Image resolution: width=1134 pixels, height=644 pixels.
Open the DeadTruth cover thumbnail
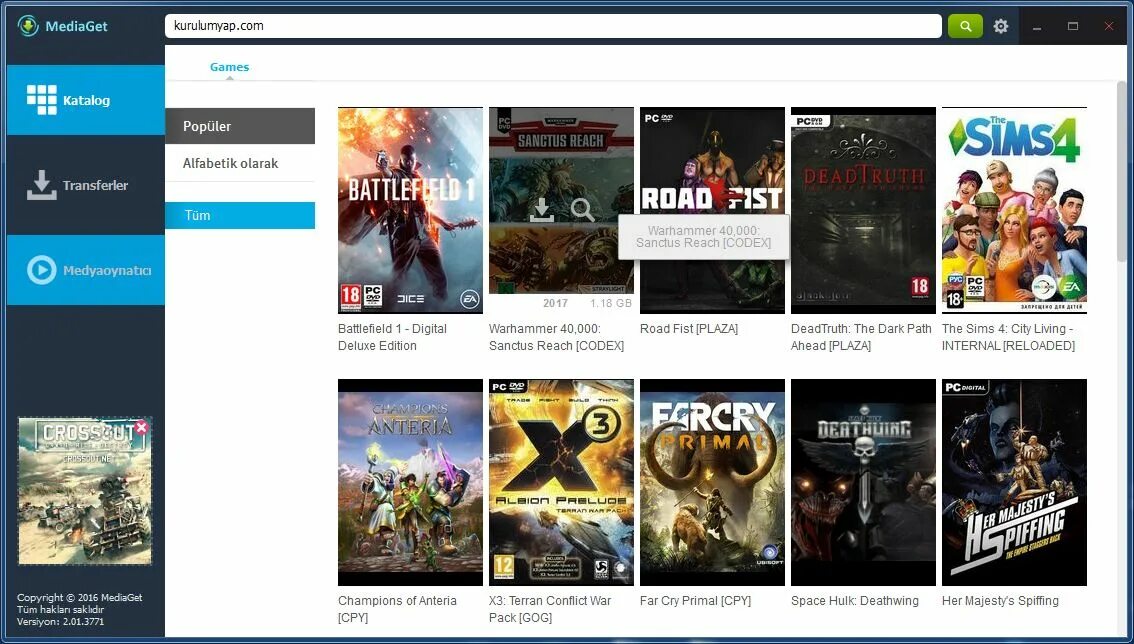864,211
